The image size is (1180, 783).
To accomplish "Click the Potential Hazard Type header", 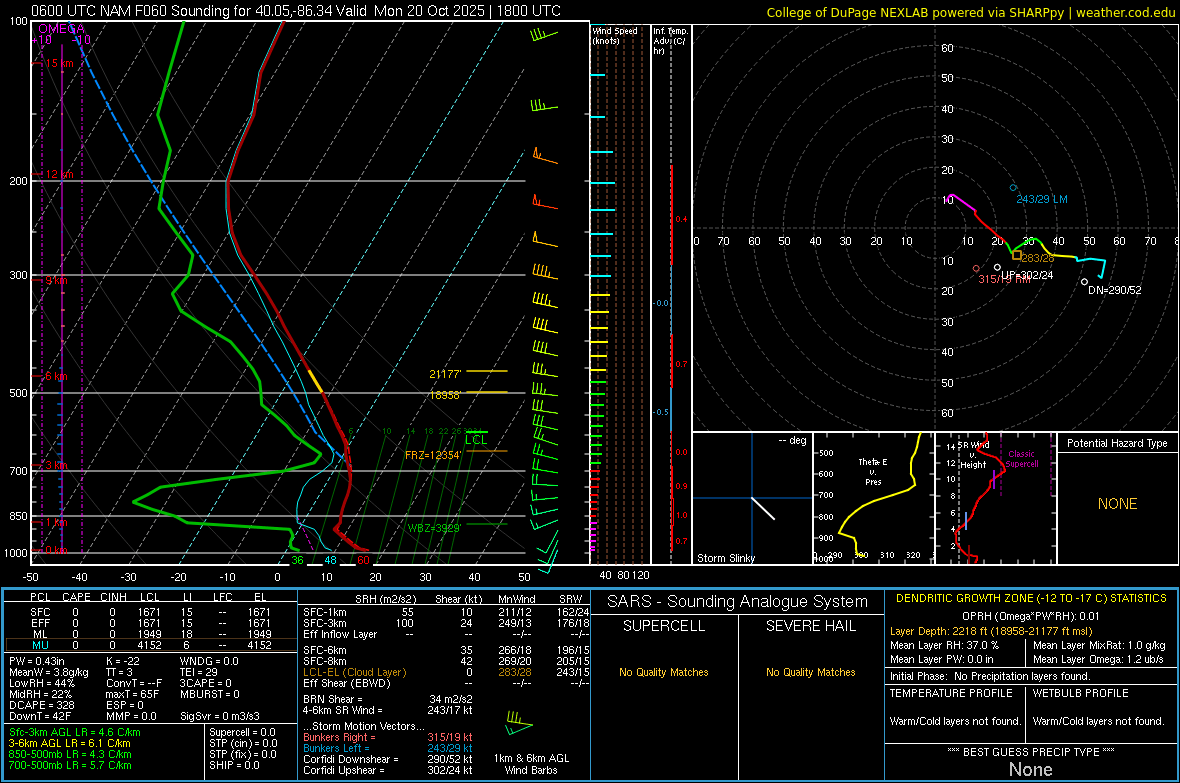I will coord(1117,443).
